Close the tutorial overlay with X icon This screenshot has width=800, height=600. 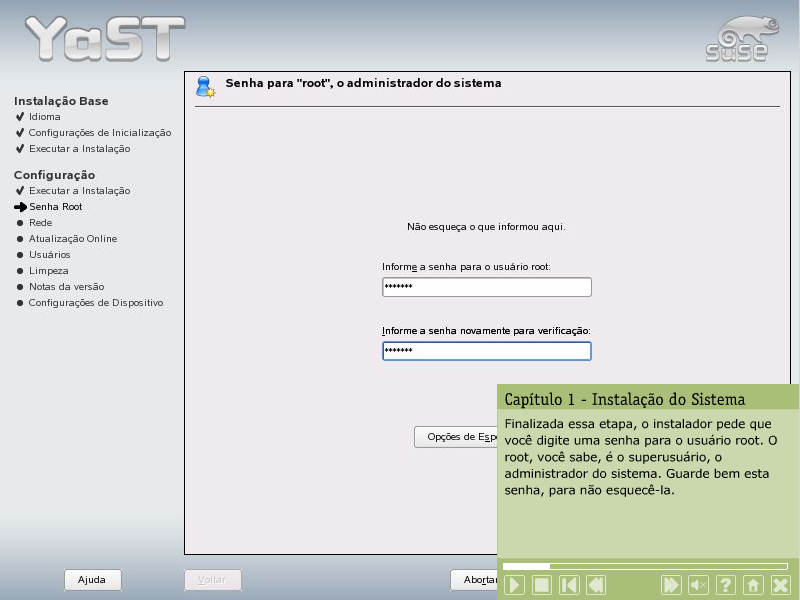[781, 585]
